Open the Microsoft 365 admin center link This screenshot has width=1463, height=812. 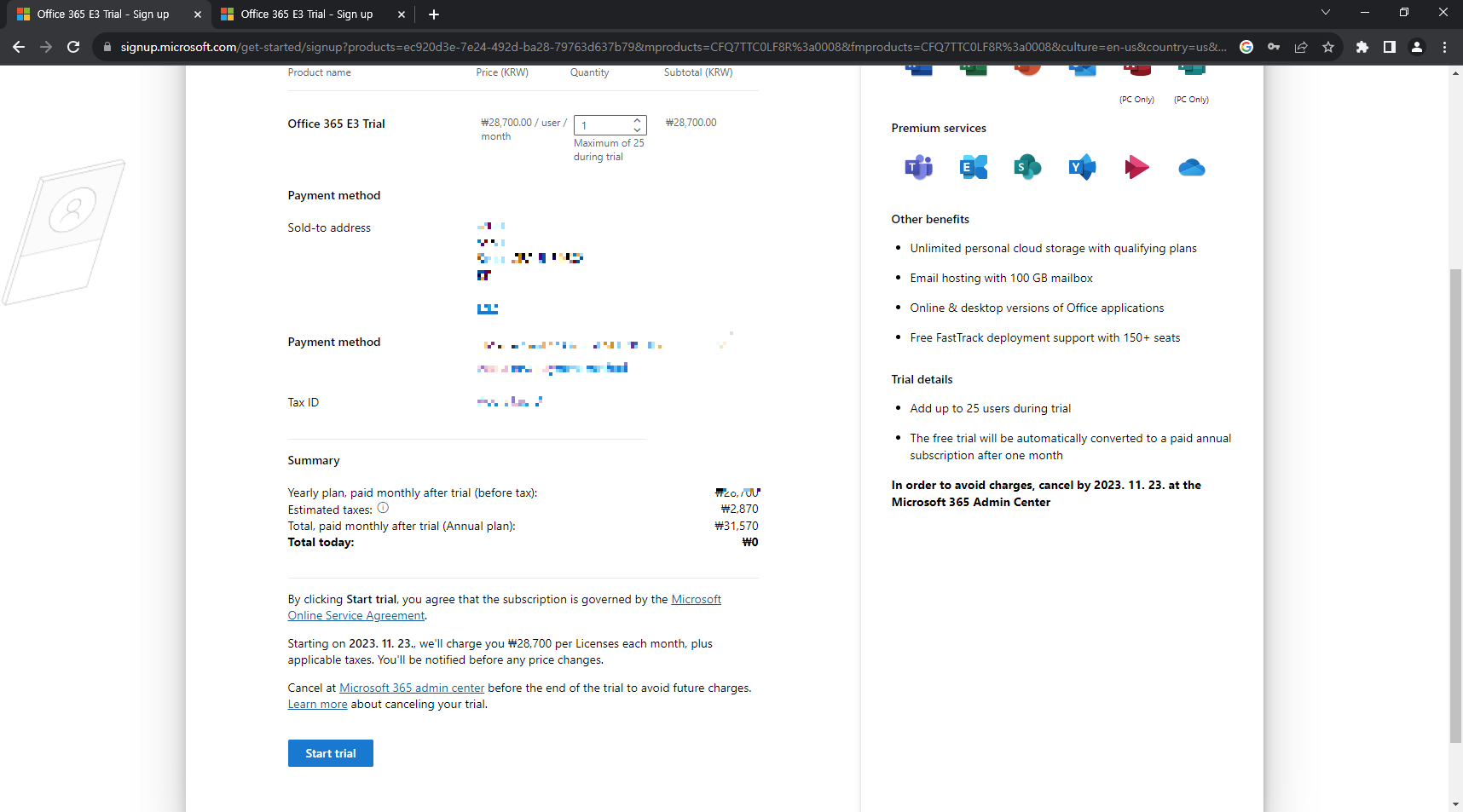coord(412,688)
